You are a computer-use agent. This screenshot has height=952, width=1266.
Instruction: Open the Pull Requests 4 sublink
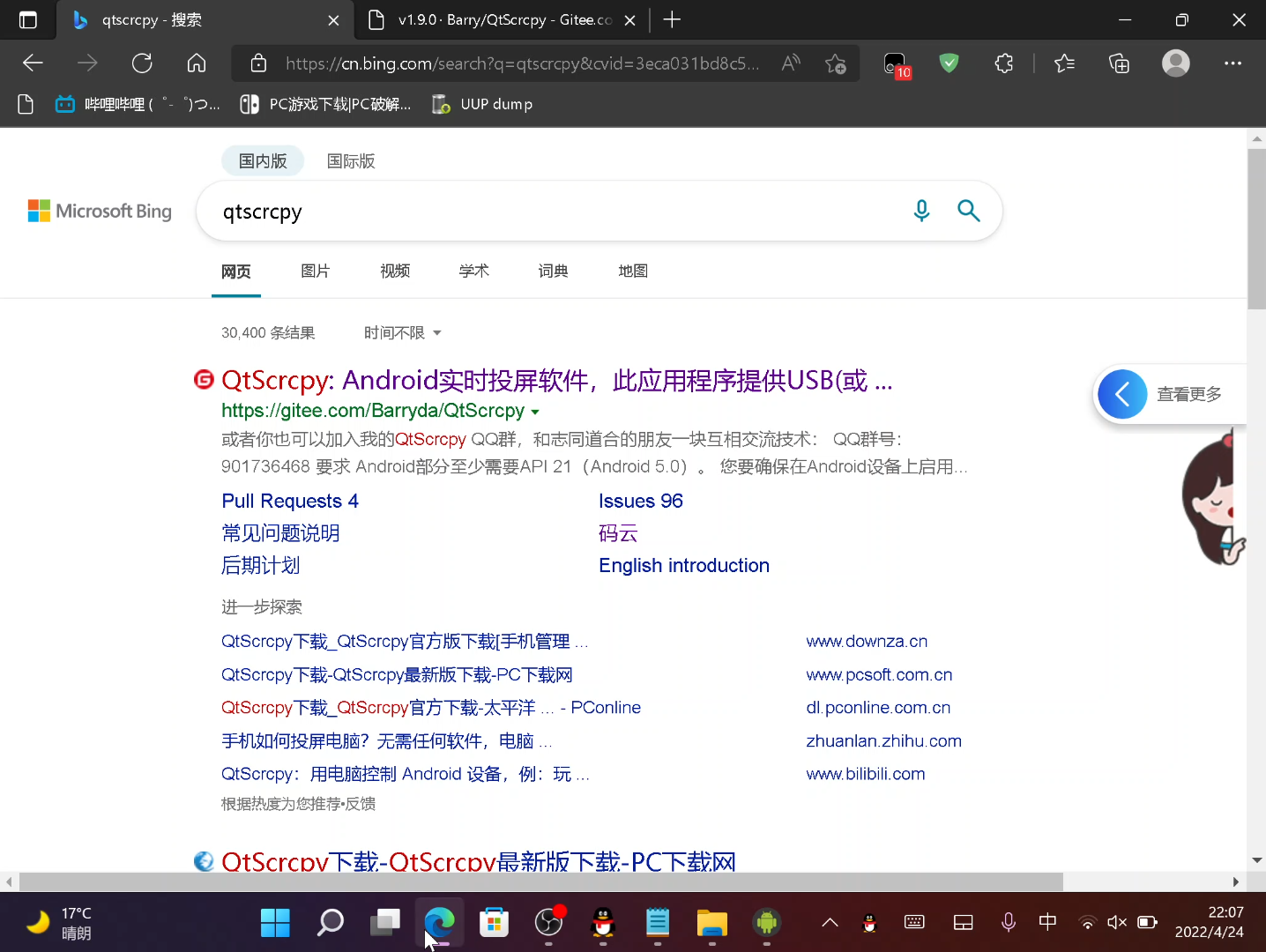point(290,501)
